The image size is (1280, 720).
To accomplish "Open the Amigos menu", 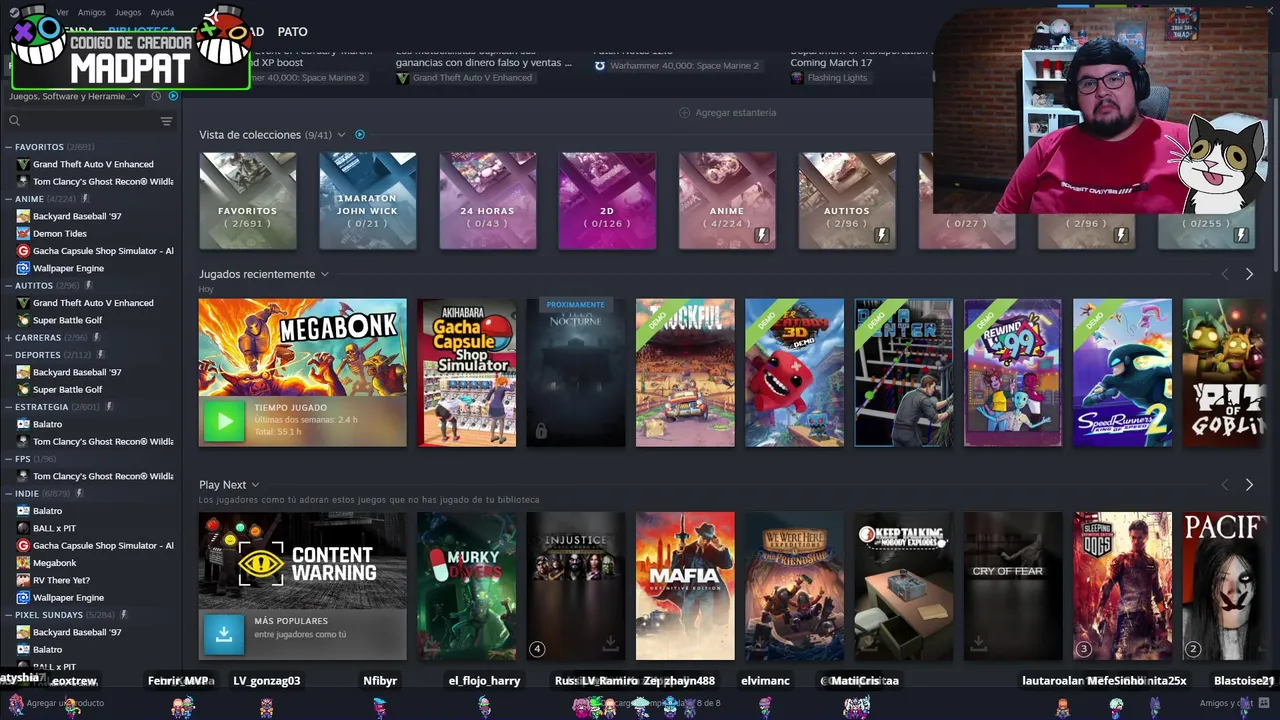I will [92, 12].
